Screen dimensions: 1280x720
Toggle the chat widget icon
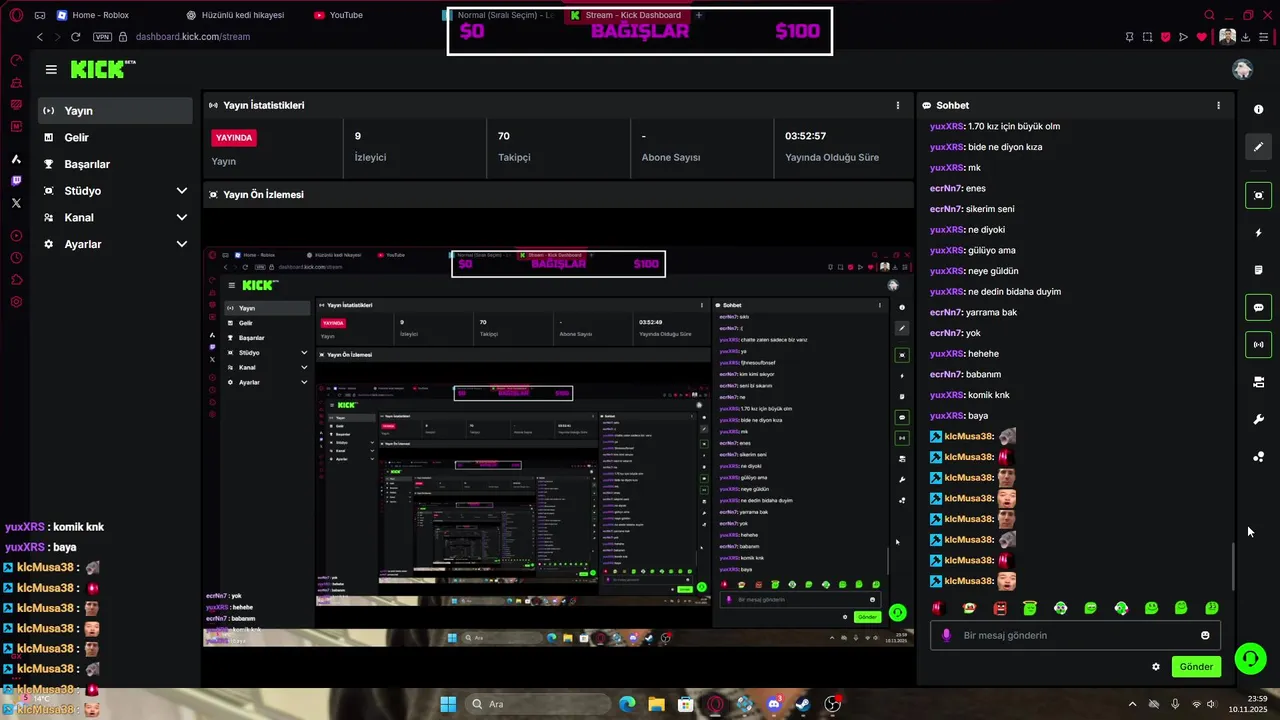coord(1259,307)
